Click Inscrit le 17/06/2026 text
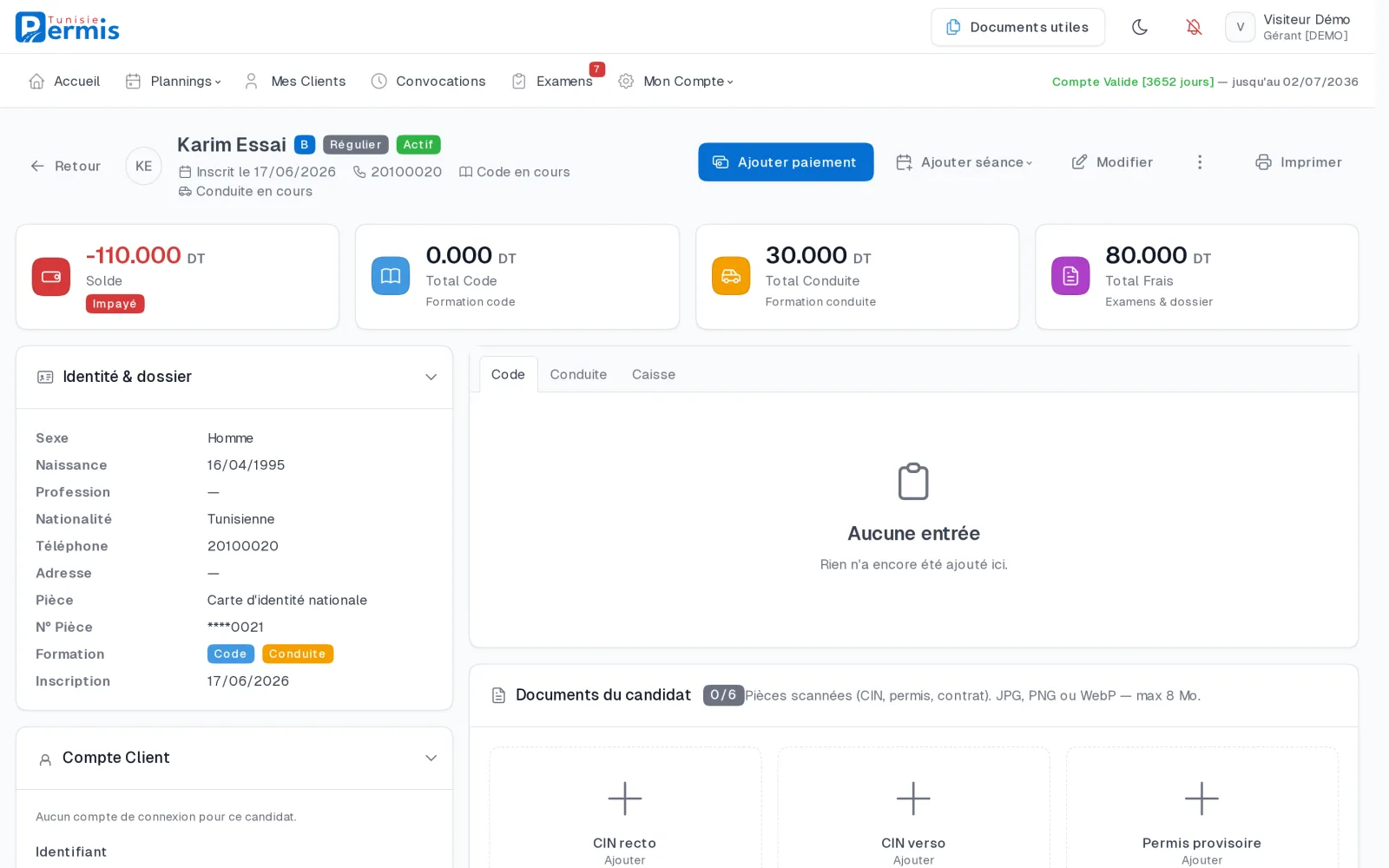This screenshot has width=1389, height=868. coord(266,172)
